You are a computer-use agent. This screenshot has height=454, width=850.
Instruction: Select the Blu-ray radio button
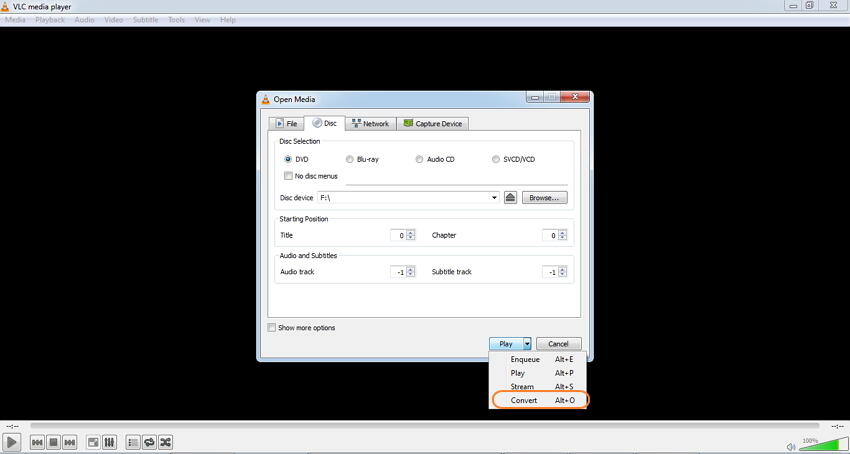pyautogui.click(x=350, y=159)
